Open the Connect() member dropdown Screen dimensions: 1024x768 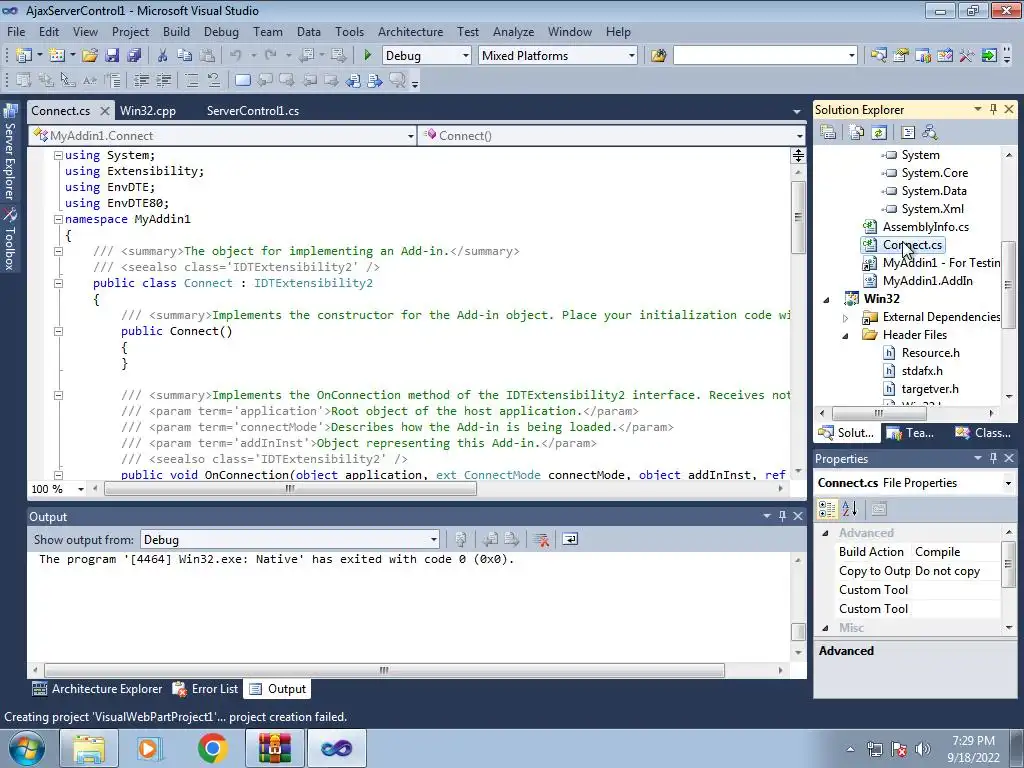pyautogui.click(x=799, y=136)
